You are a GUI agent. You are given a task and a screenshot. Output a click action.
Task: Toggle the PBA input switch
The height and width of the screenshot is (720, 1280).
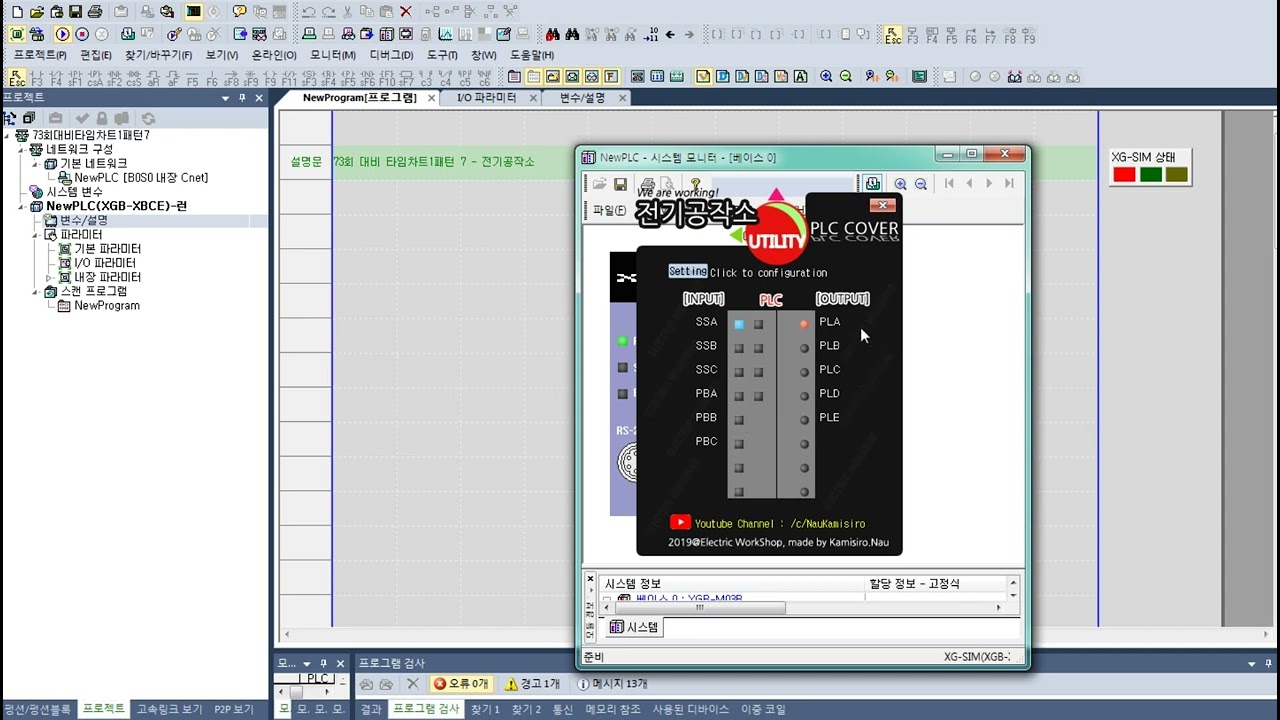pos(739,396)
